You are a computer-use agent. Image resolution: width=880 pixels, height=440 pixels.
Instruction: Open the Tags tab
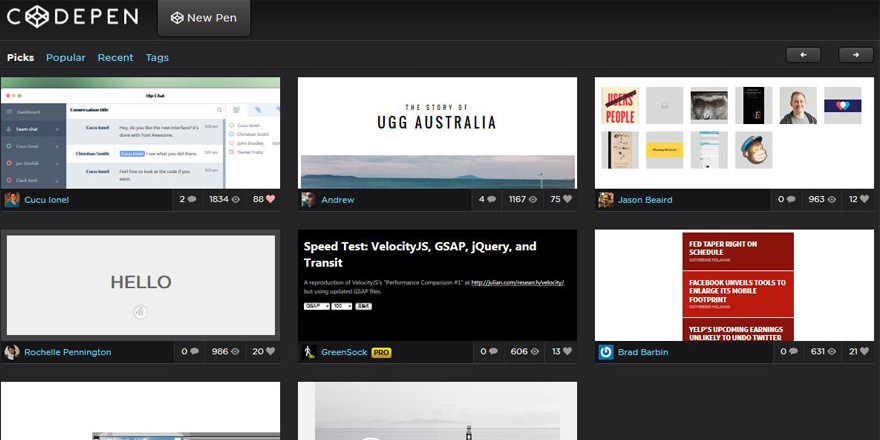click(157, 57)
